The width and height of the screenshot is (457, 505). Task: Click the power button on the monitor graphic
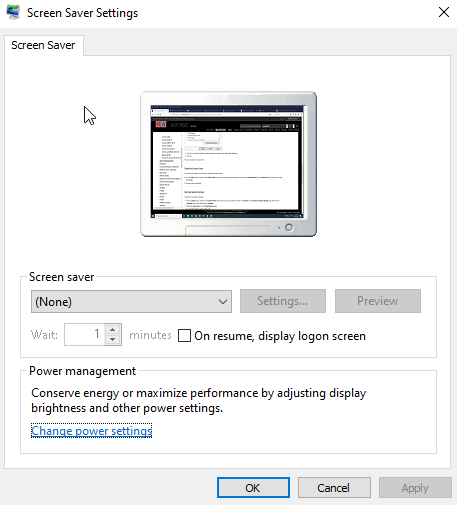tap(289, 227)
